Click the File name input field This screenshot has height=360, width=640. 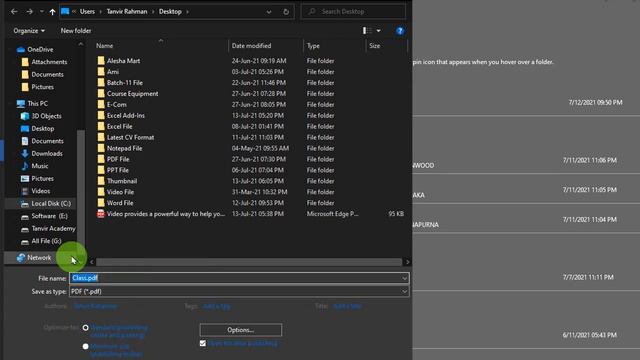coord(239,278)
